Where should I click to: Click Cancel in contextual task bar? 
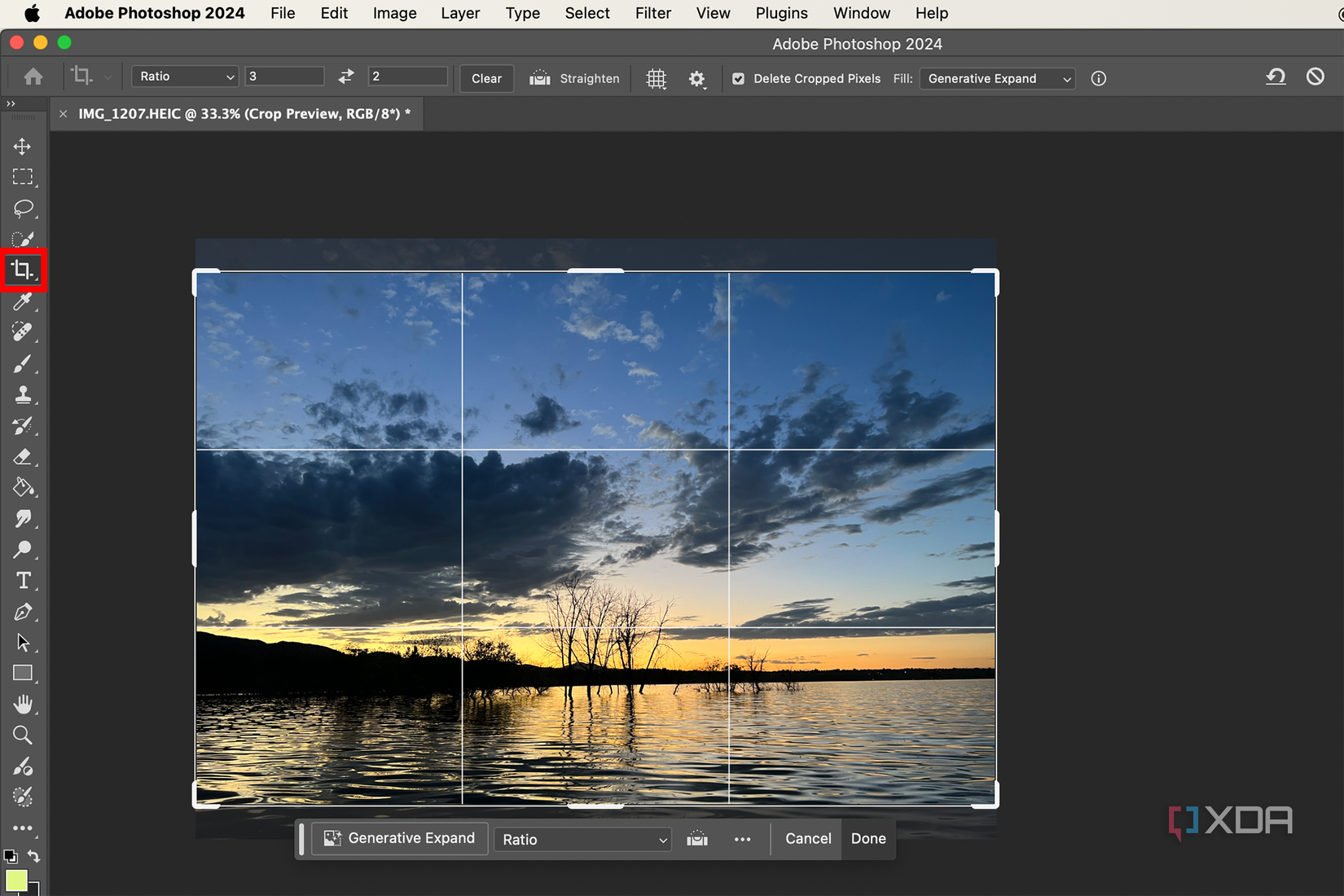(808, 839)
